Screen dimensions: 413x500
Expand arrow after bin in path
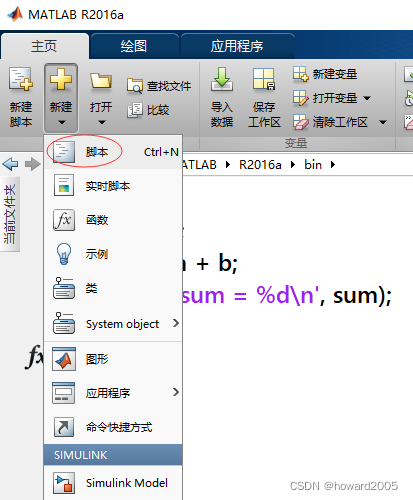tap(332, 165)
